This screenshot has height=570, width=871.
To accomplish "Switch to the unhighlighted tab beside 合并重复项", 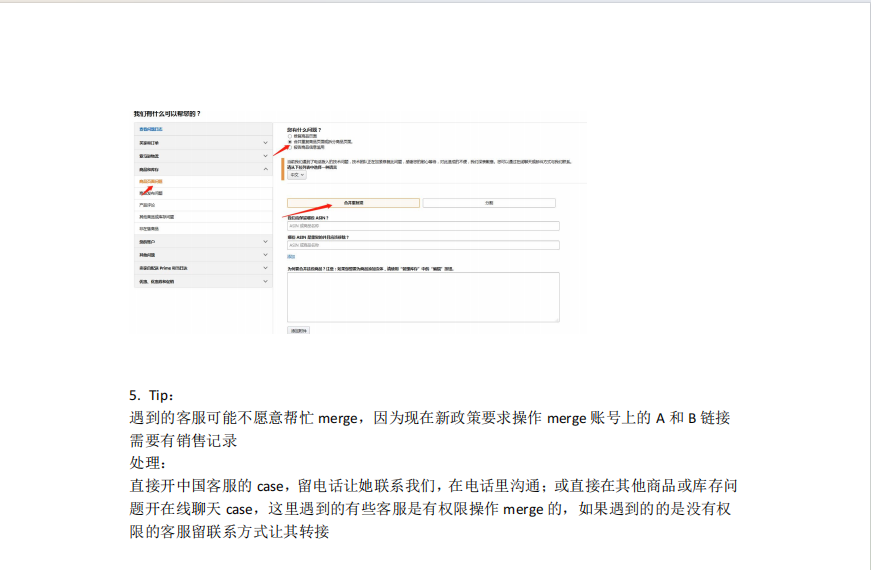I will click(x=489, y=203).
